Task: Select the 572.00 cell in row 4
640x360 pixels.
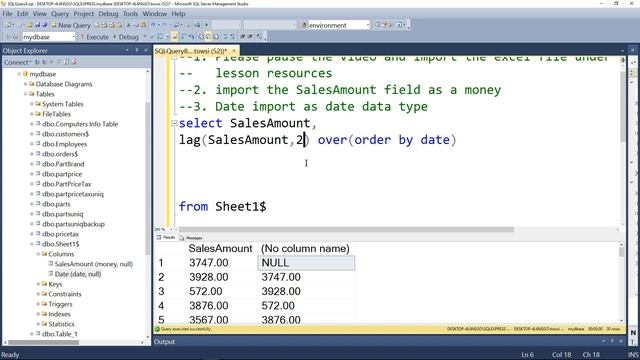Action: click(306, 306)
